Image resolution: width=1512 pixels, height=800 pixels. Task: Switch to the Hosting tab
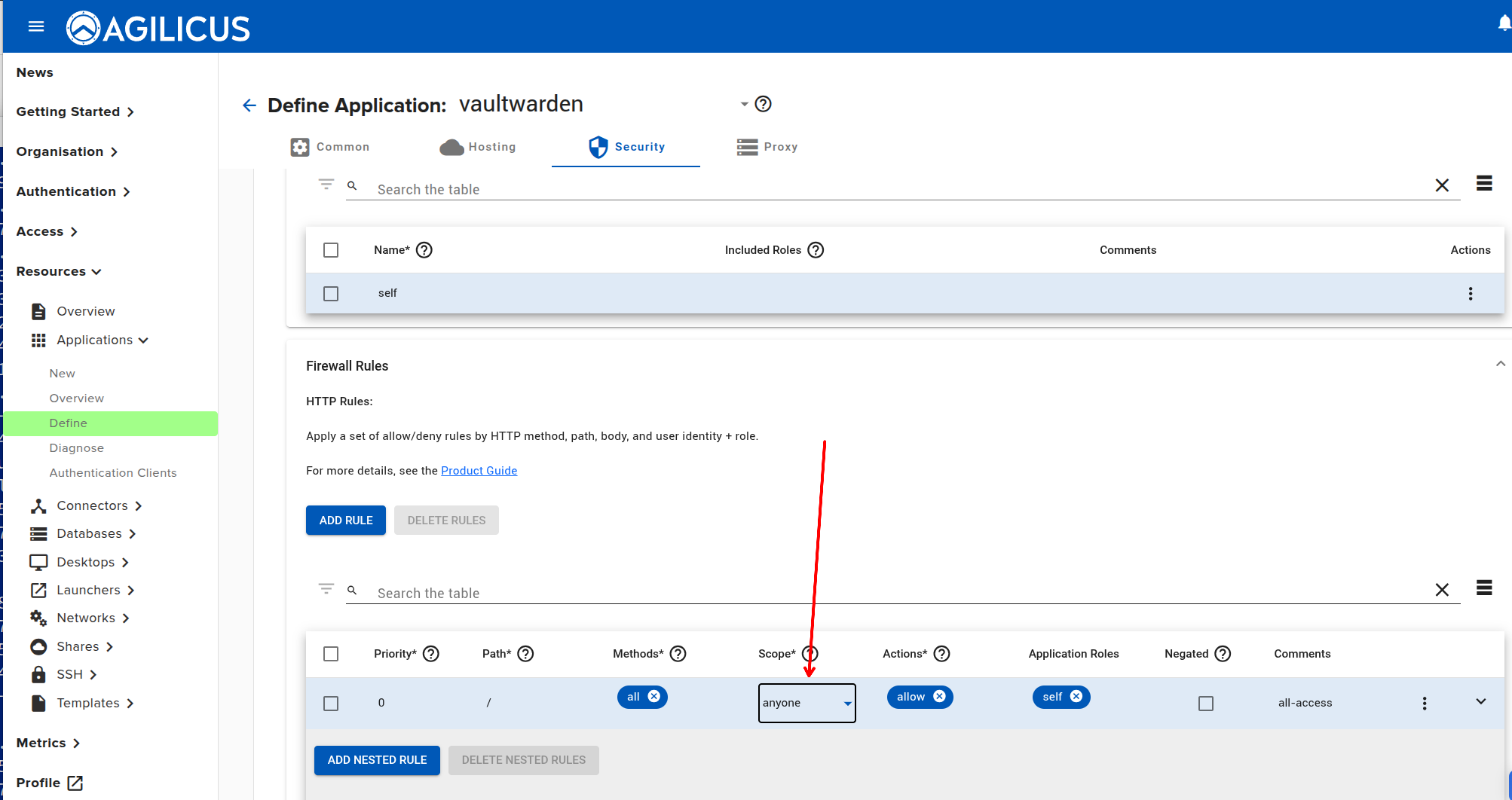point(478,147)
